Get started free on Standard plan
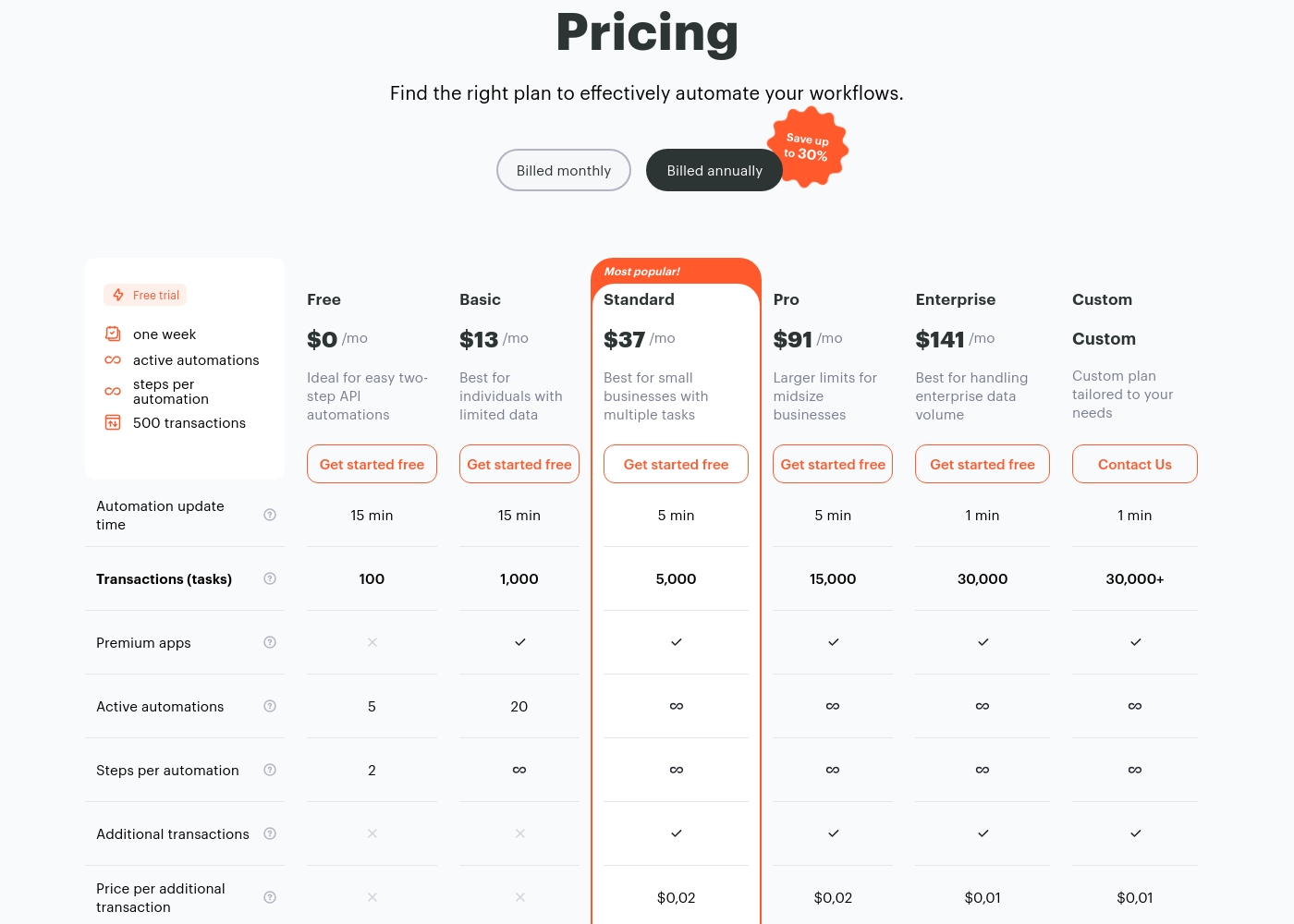The width and height of the screenshot is (1294, 924). click(x=676, y=464)
